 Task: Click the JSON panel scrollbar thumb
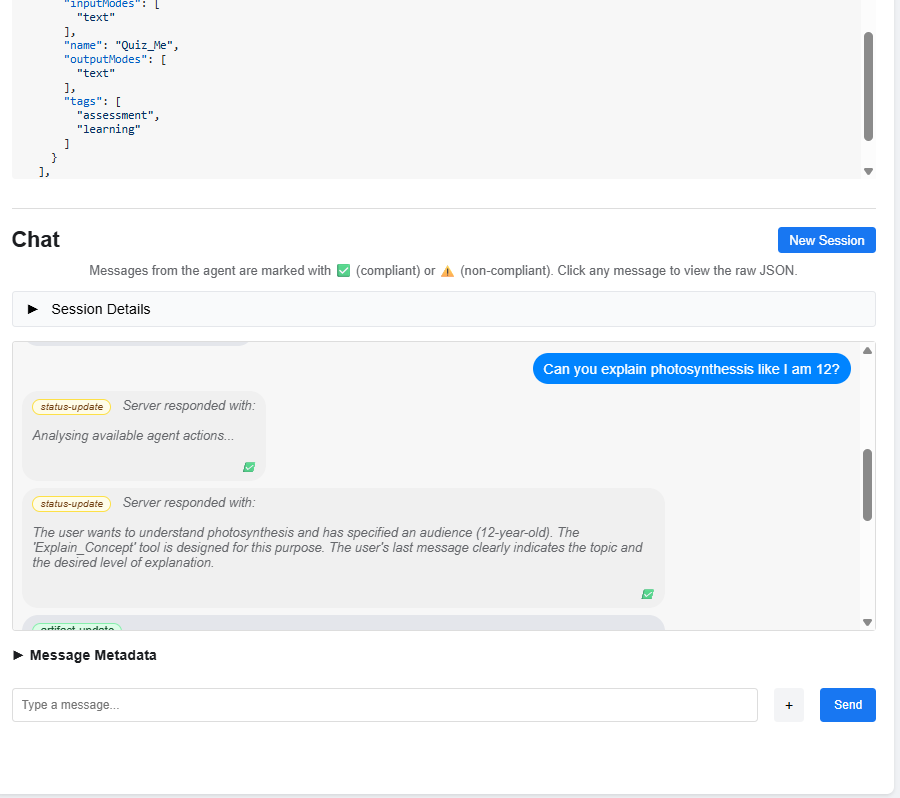[x=868, y=86]
